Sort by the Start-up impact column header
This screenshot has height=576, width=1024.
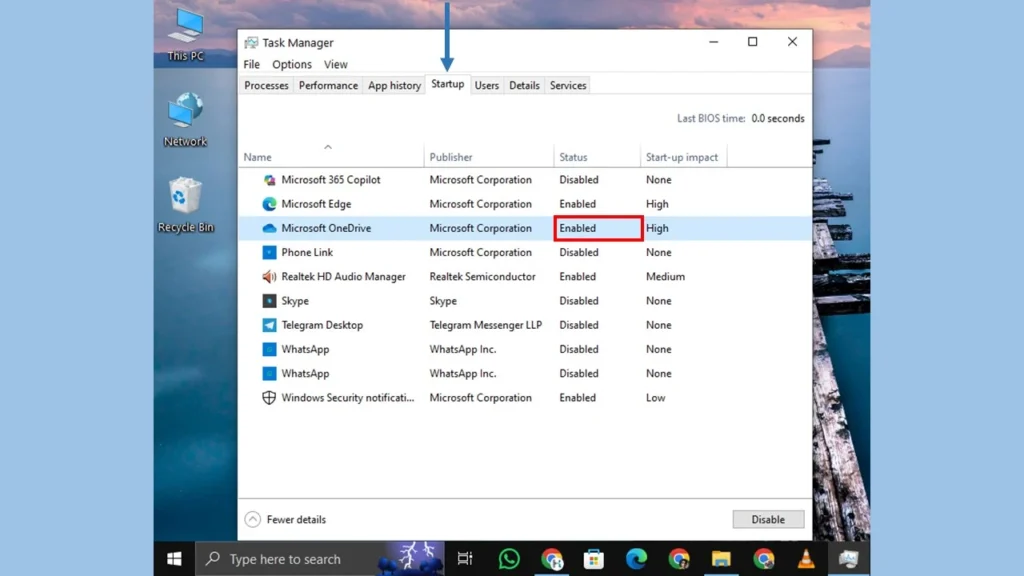(683, 157)
